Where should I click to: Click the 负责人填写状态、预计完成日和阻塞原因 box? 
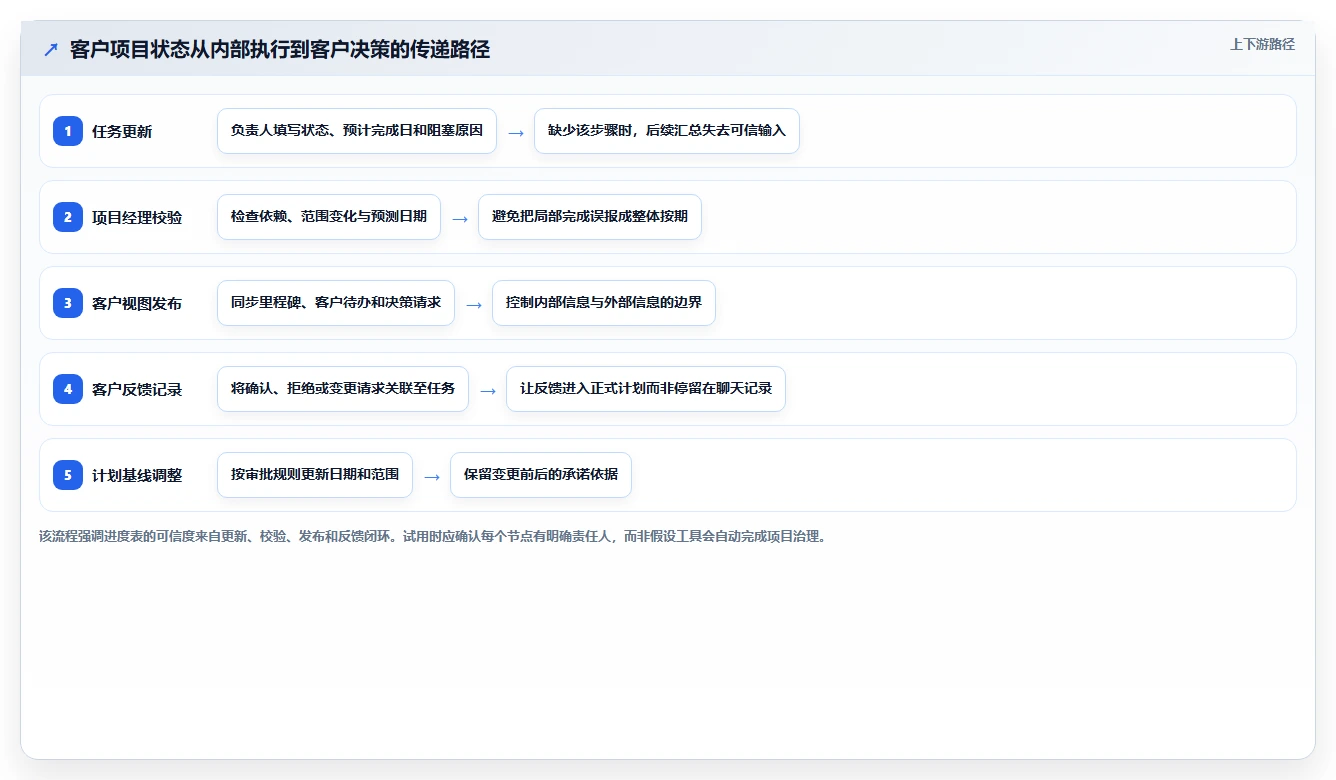[357, 131]
